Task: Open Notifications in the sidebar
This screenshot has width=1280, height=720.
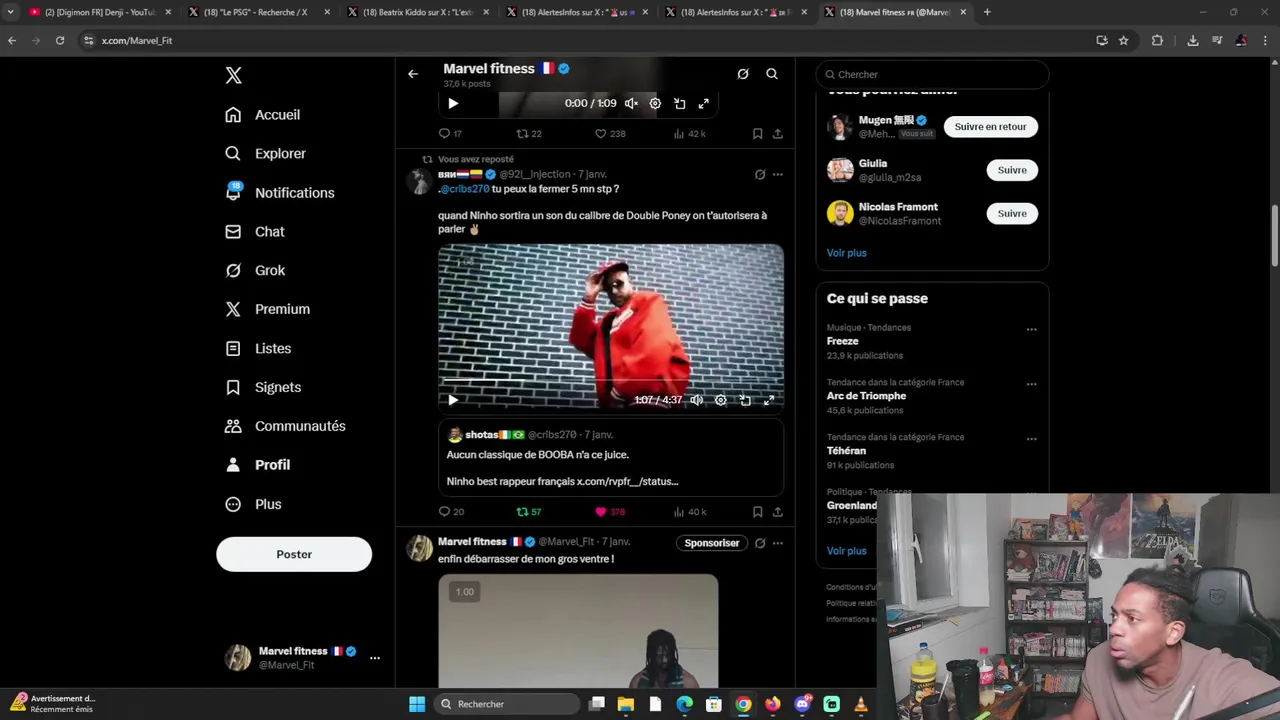Action: (279, 193)
